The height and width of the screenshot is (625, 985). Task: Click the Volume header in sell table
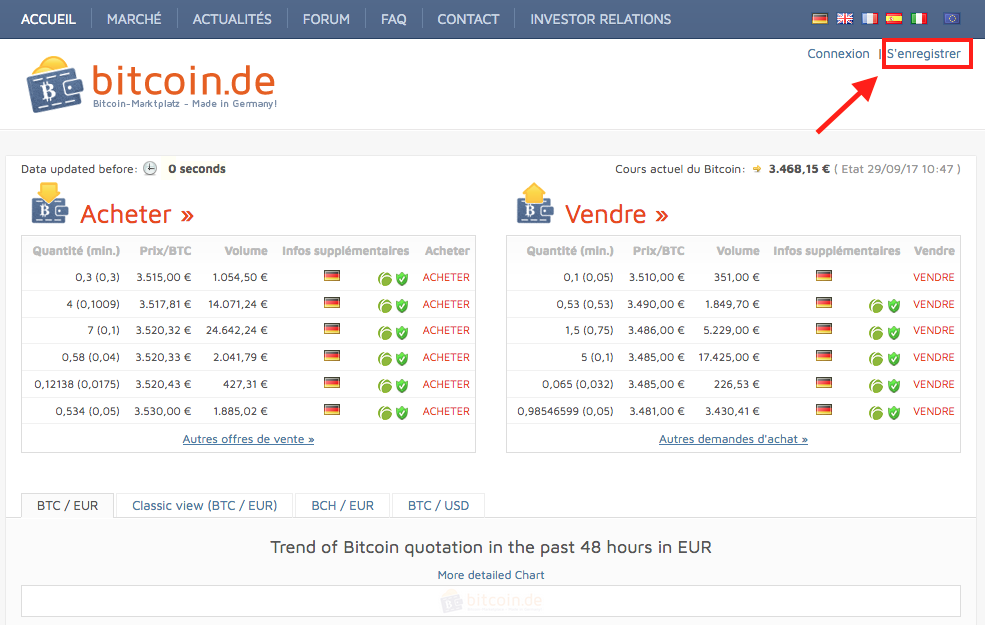[737, 251]
